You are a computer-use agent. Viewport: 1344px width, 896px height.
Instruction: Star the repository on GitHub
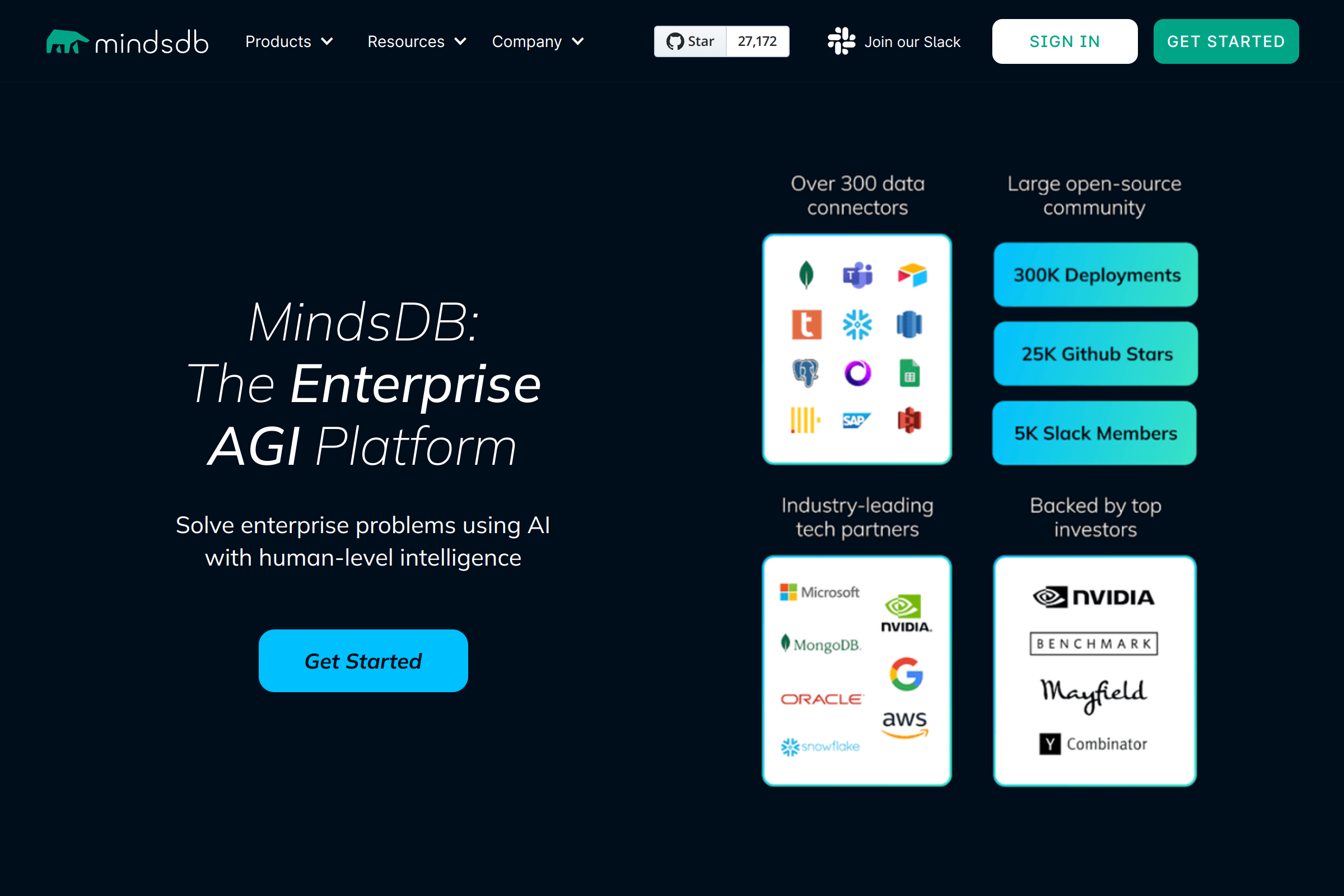tap(690, 41)
